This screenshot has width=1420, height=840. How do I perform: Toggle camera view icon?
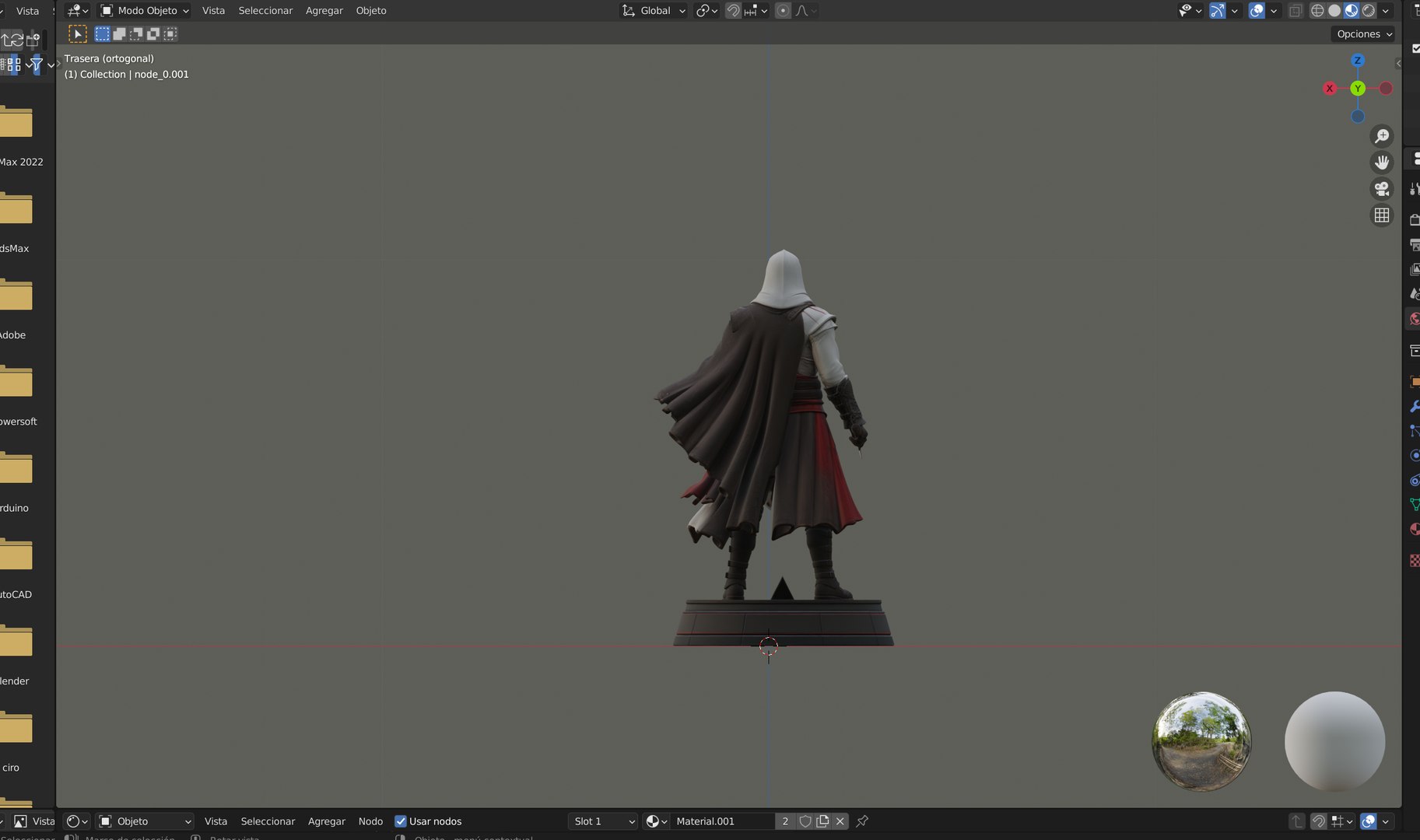click(x=1382, y=189)
